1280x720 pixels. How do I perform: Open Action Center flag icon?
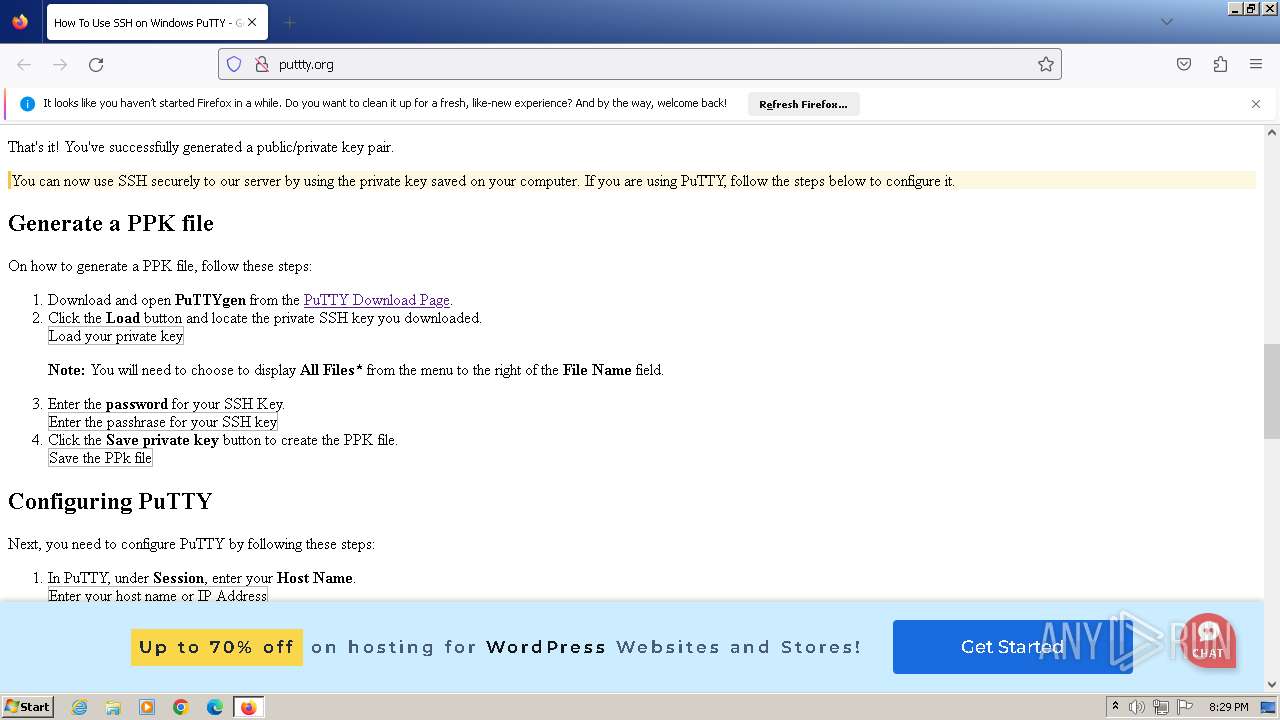(x=1185, y=707)
